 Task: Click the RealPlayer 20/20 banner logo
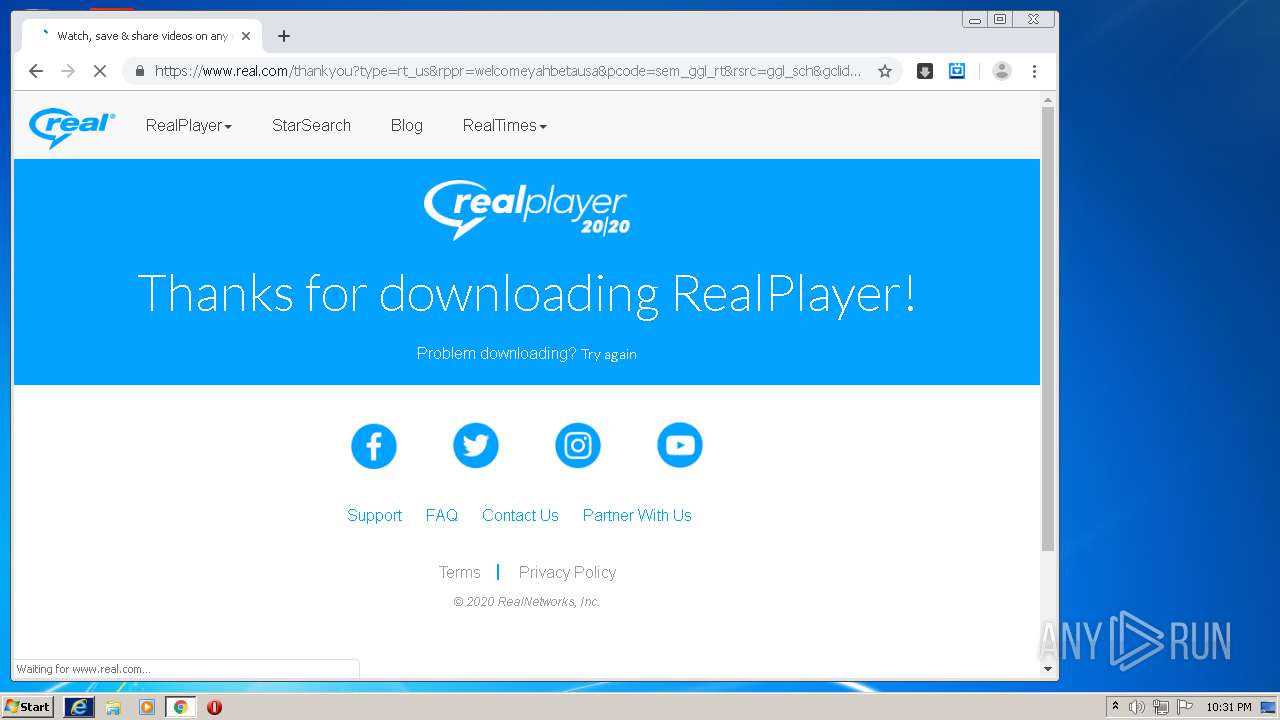[527, 209]
